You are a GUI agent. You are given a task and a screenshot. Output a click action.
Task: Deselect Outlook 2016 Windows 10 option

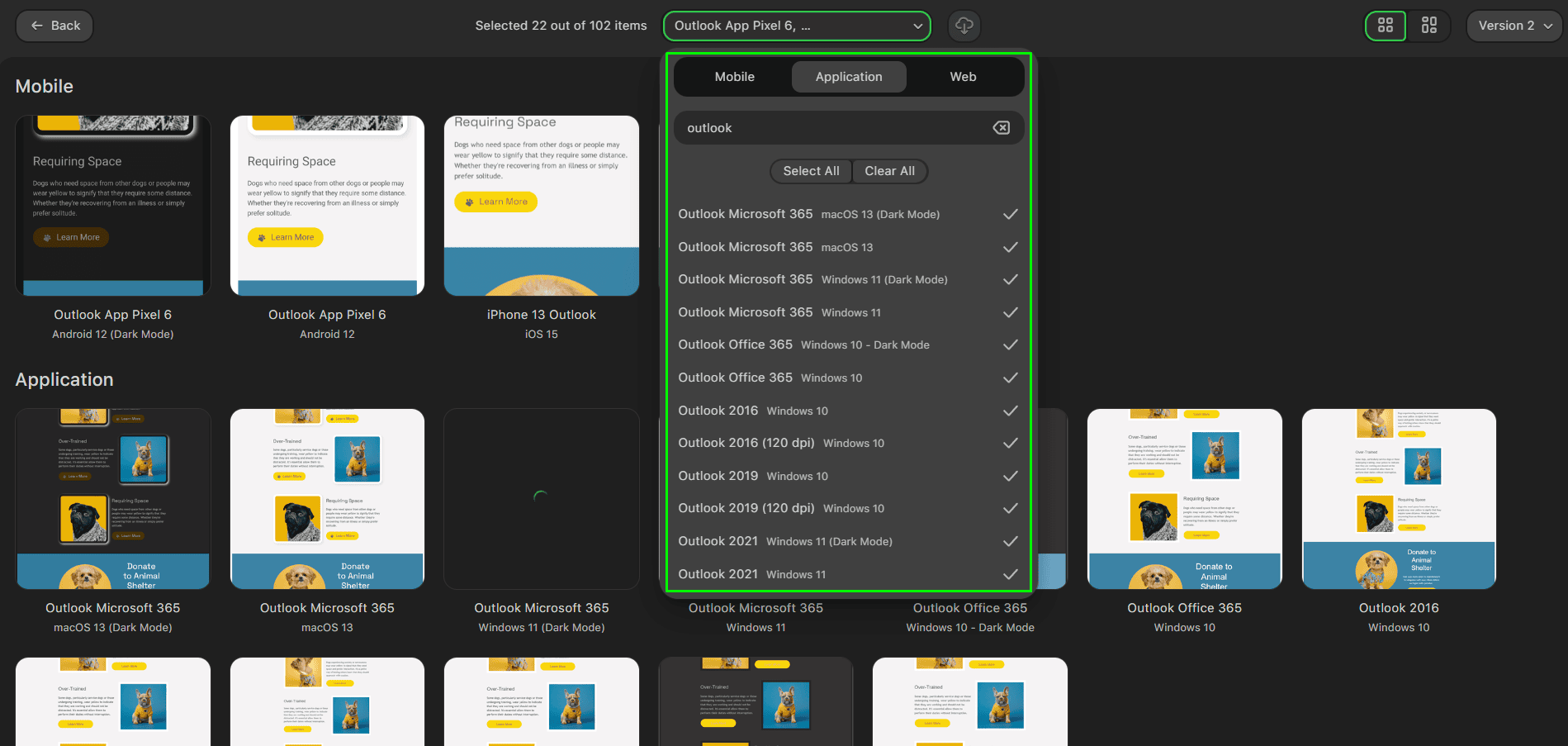click(x=1009, y=411)
